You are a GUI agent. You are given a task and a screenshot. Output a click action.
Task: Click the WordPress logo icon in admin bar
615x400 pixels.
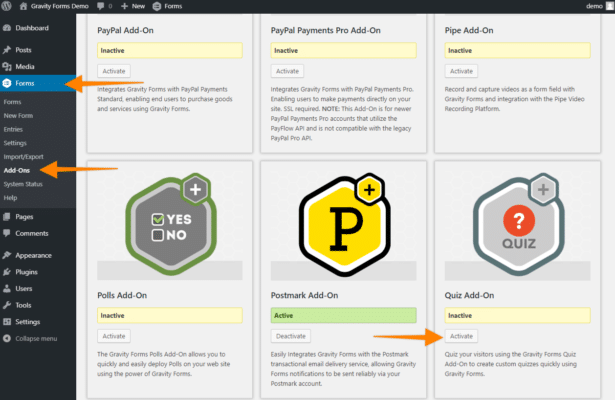(7, 6)
